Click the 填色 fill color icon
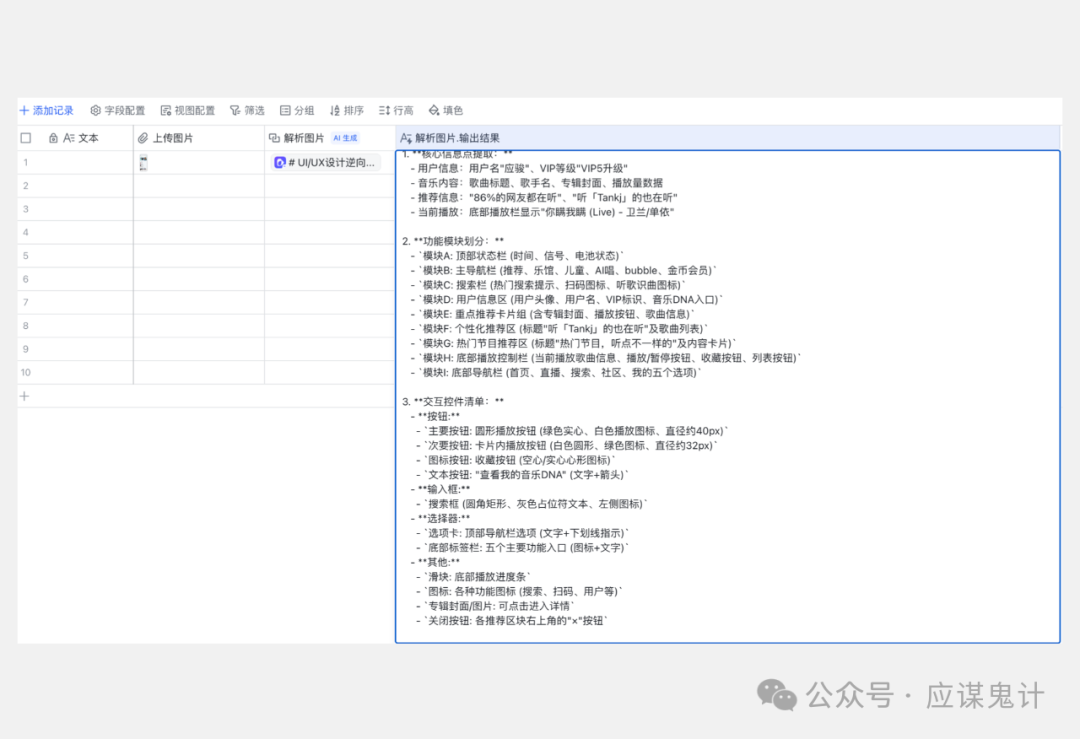Viewport: 1080px width, 739px height. pyautogui.click(x=432, y=110)
